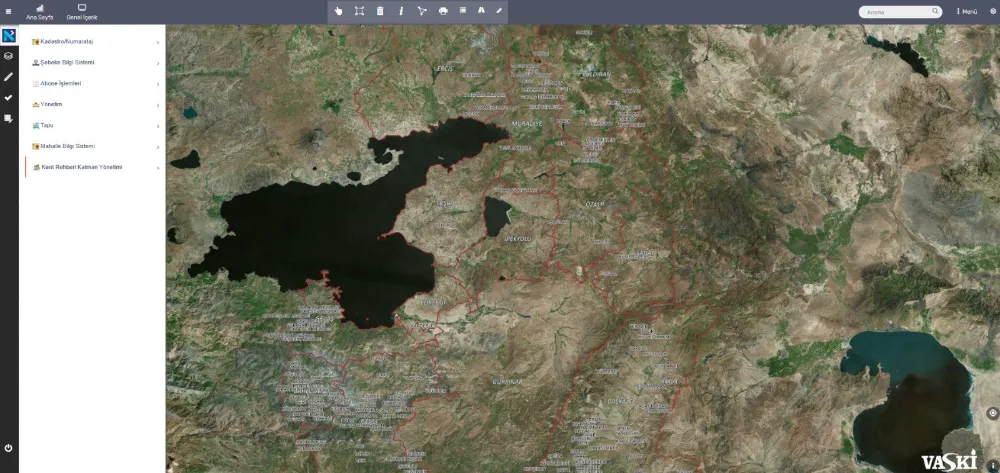Open the Ana Sayfa tab
Image resolution: width=1000 pixels, height=473 pixels.
pos(40,12)
